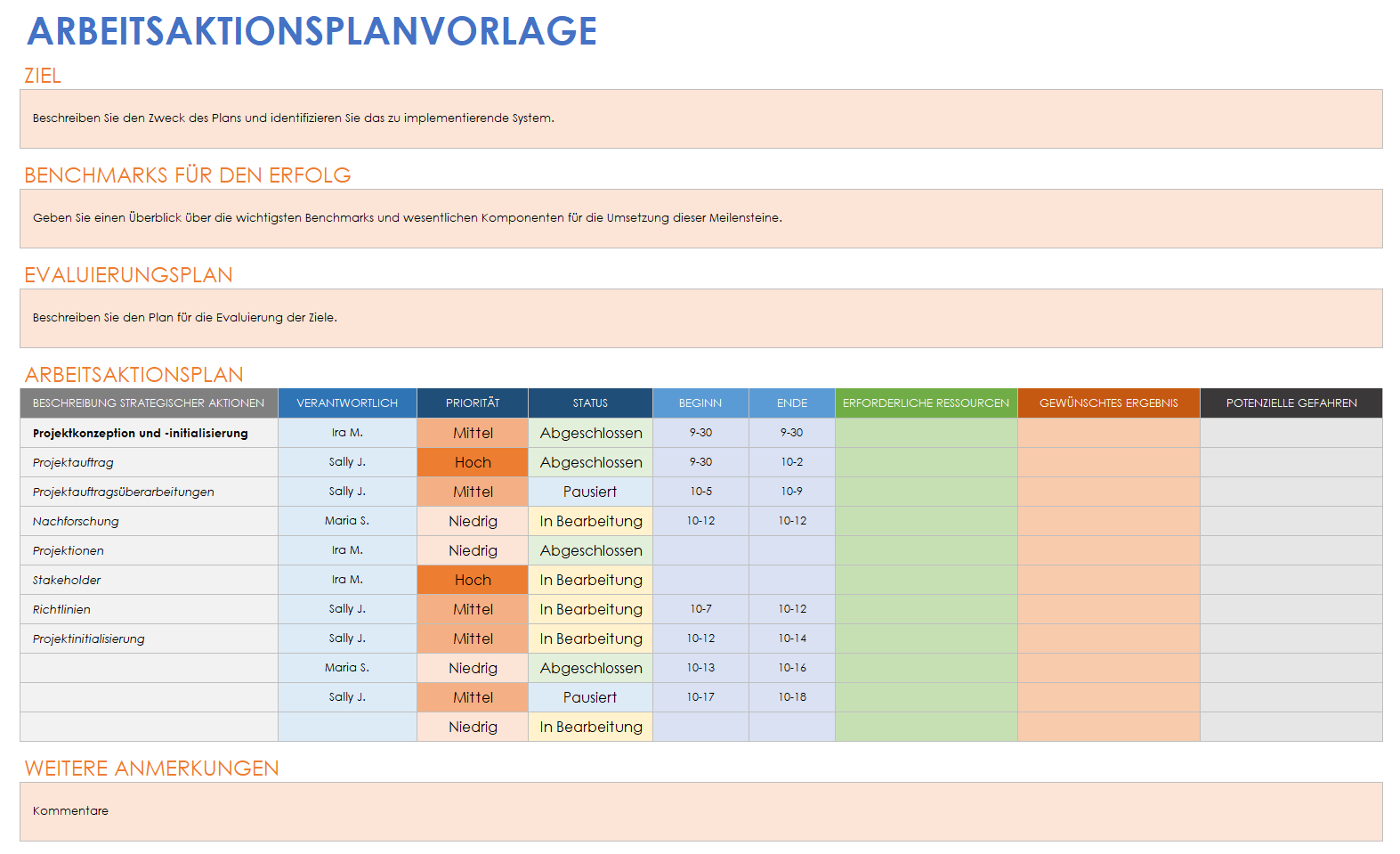
Task: Click the evaluation plan description box
Action: (700, 318)
